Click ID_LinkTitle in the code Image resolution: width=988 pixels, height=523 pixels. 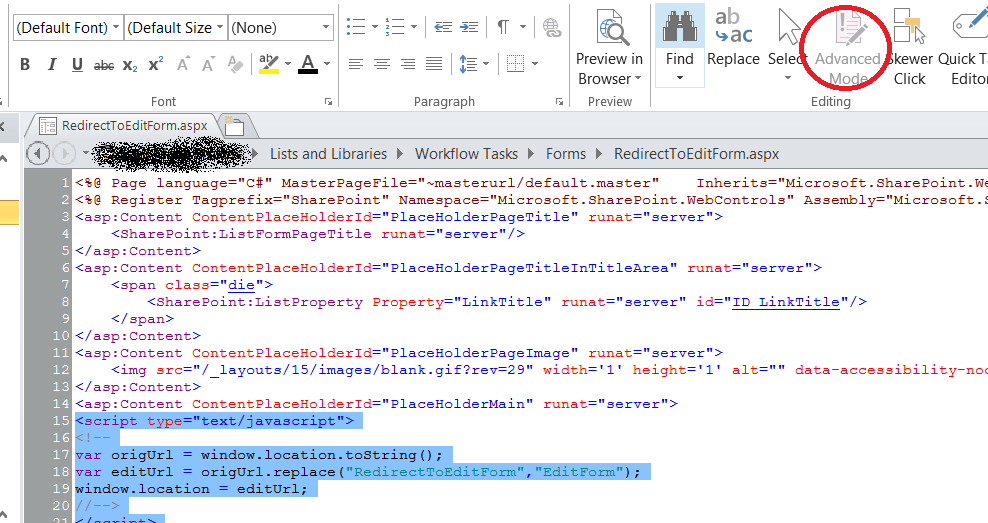click(x=786, y=302)
